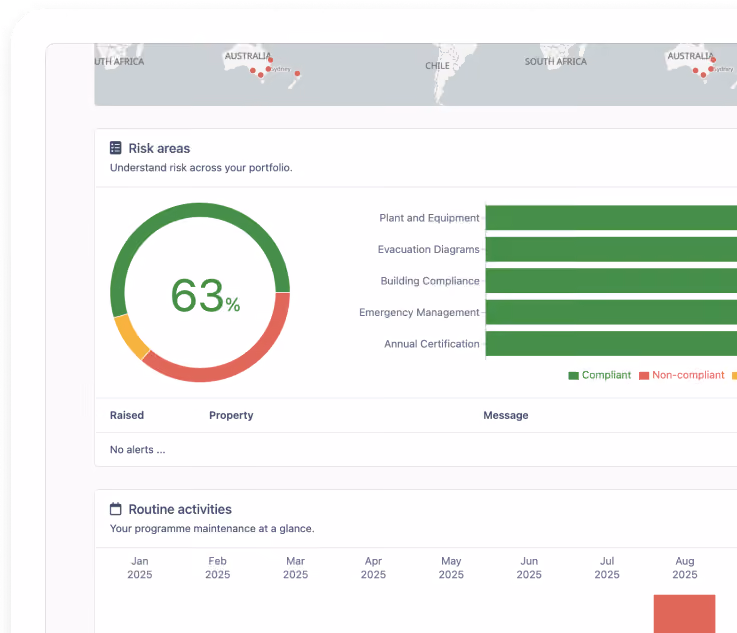Select the Aug 2025 timeline column
Screen dimensions: 737x633
pos(685,568)
